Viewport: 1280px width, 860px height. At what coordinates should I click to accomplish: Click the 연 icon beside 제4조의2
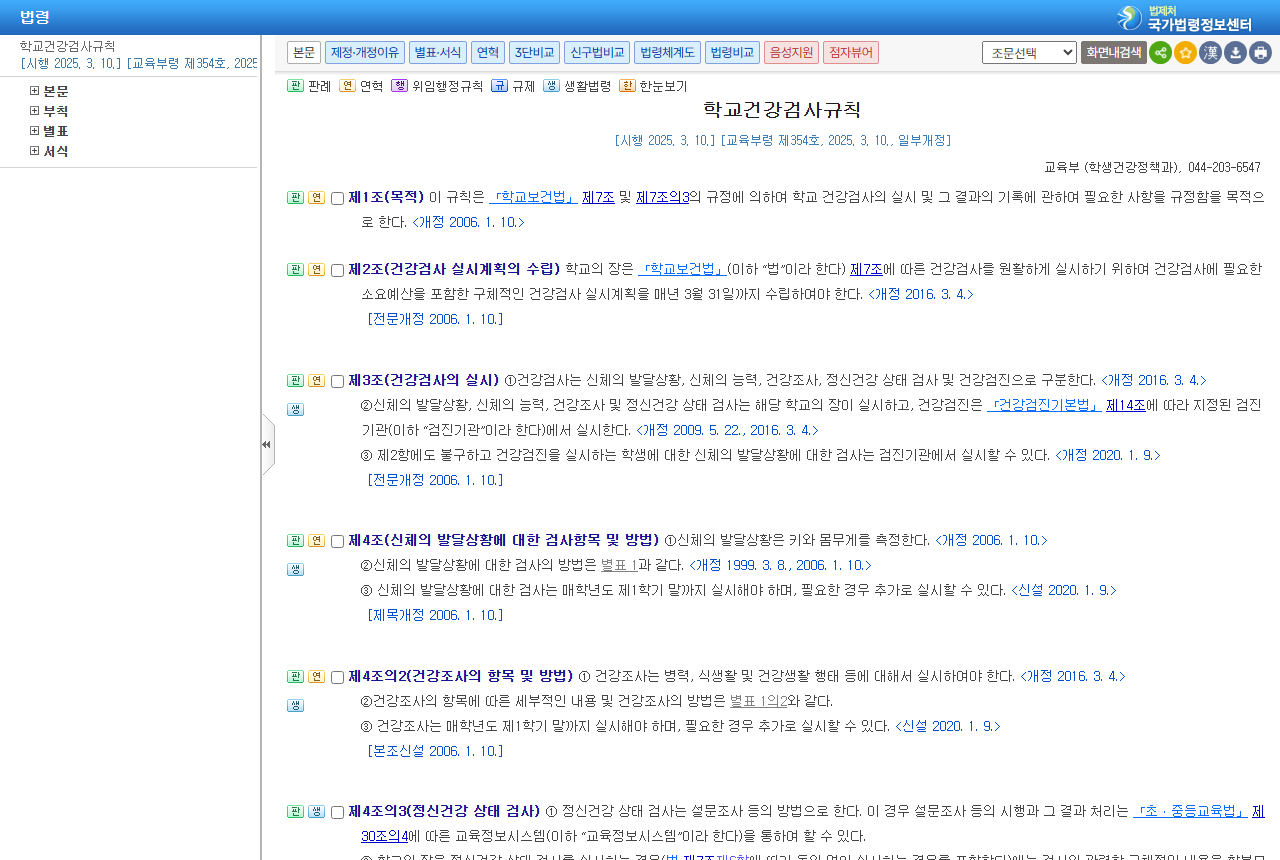click(316, 676)
